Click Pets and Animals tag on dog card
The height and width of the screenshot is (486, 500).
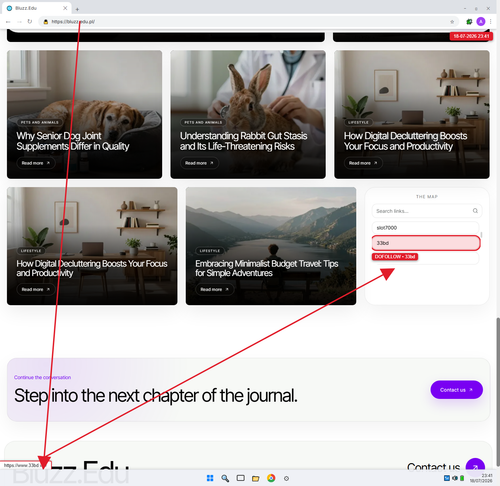pos(40,122)
